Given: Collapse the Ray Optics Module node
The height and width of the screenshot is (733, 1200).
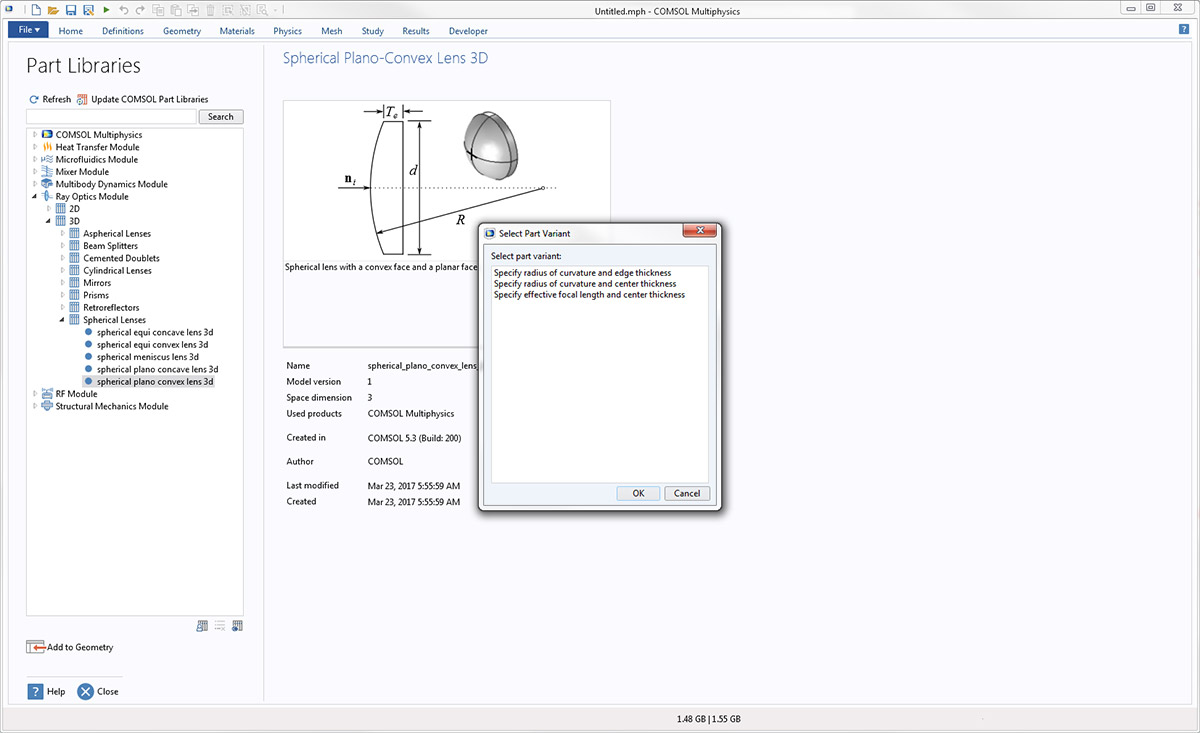Looking at the screenshot, I should tap(35, 197).
